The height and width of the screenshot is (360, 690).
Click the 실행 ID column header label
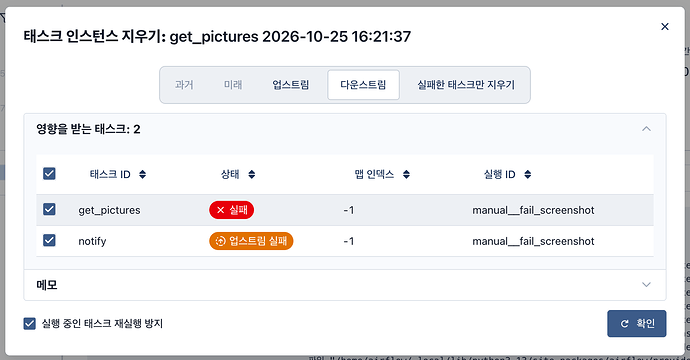[x=499, y=174]
